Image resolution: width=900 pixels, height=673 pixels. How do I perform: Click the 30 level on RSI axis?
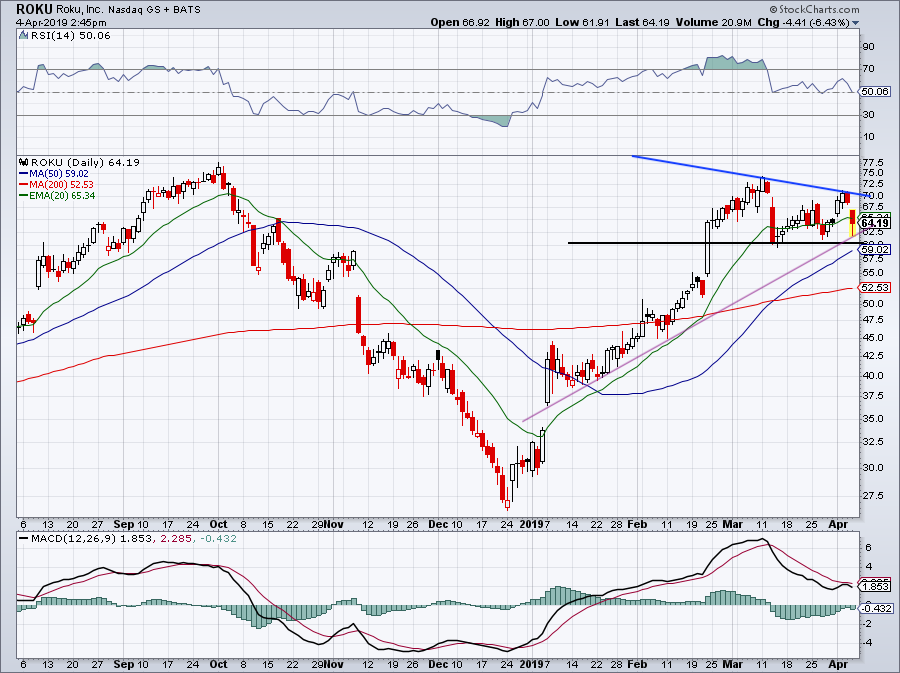coord(869,115)
